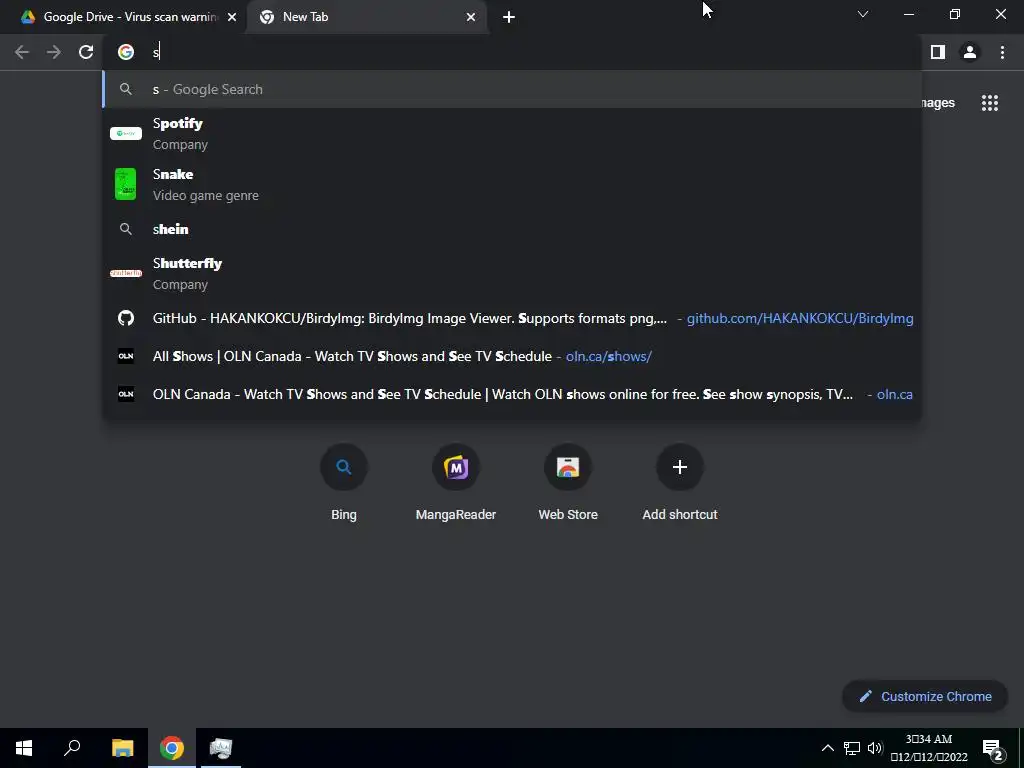Click the Customize Chrome button
Viewport: 1024px width, 768px height.
pos(925,697)
